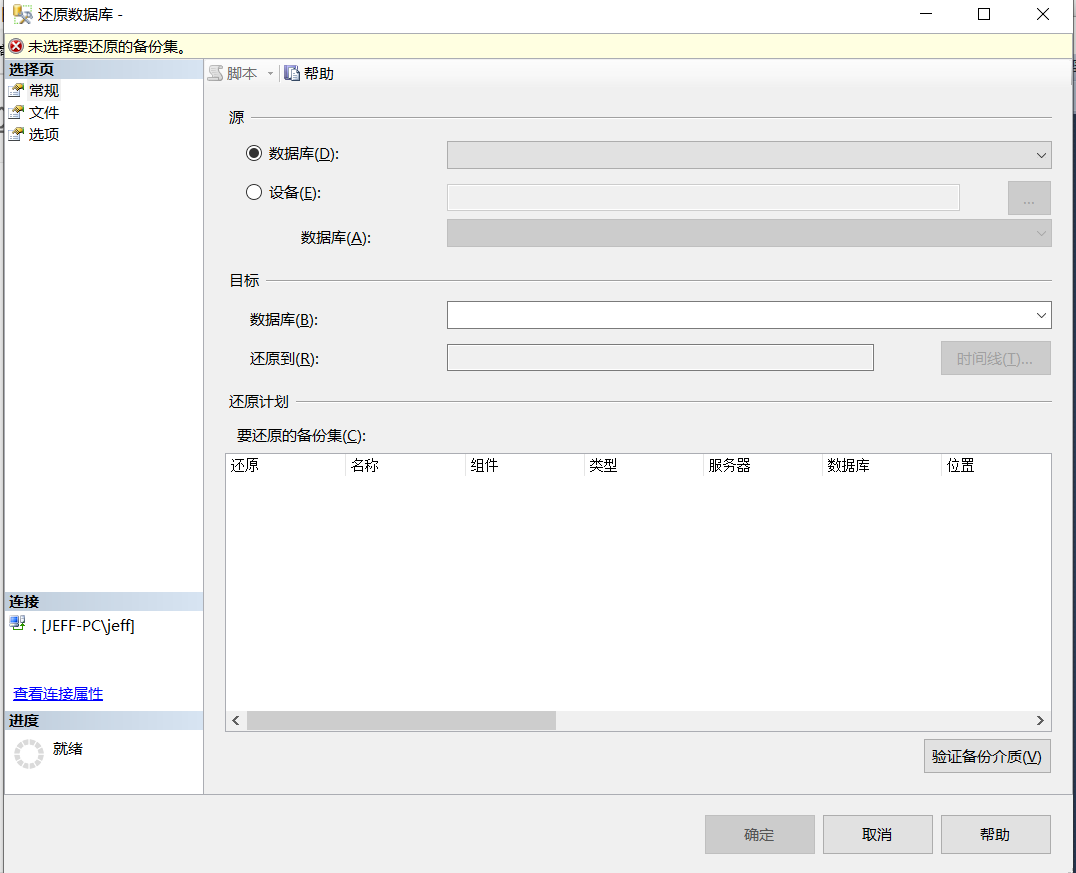Open the 选项 page
This screenshot has width=1076, height=873.
pos(44,135)
